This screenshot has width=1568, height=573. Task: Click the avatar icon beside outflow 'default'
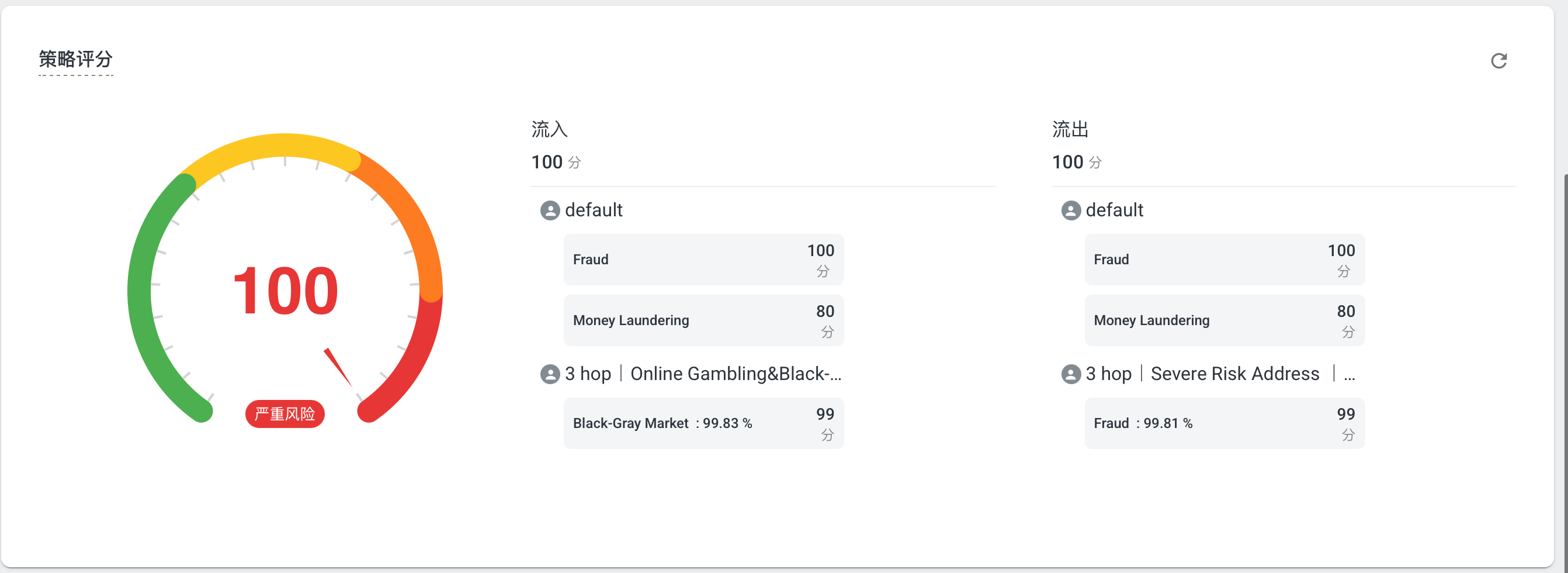[x=1071, y=210]
